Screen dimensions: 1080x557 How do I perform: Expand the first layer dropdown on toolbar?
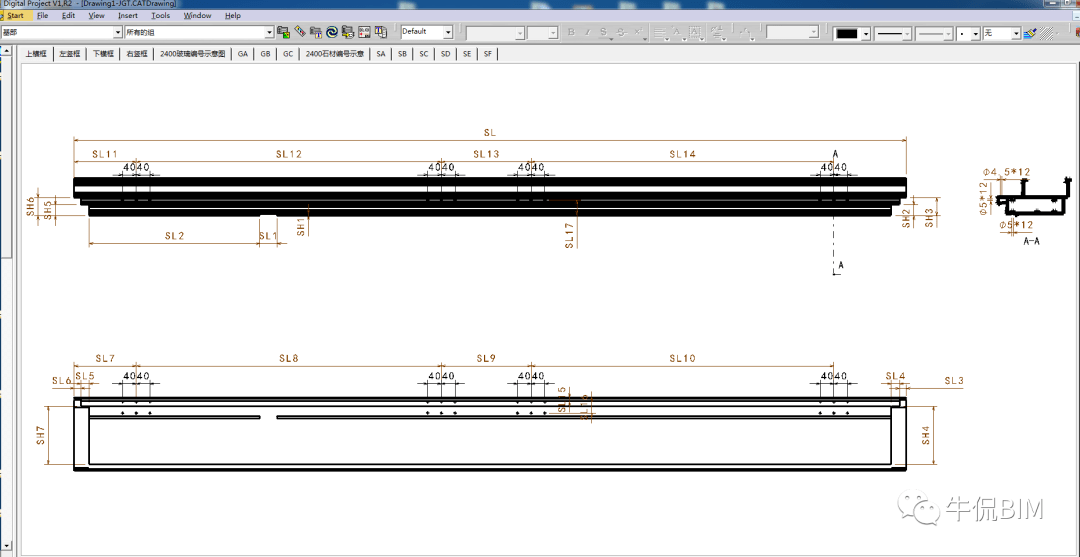[117, 32]
